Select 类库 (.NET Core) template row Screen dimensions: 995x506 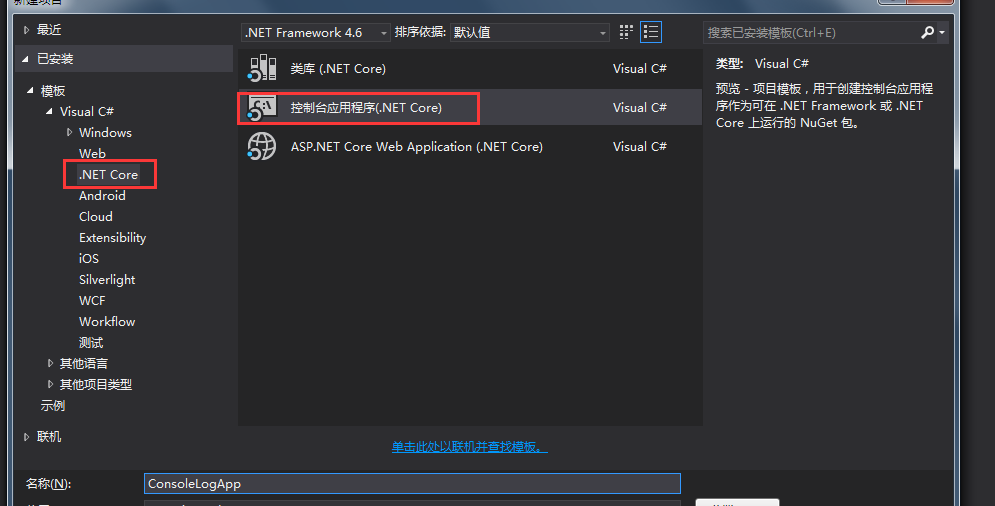coord(470,69)
